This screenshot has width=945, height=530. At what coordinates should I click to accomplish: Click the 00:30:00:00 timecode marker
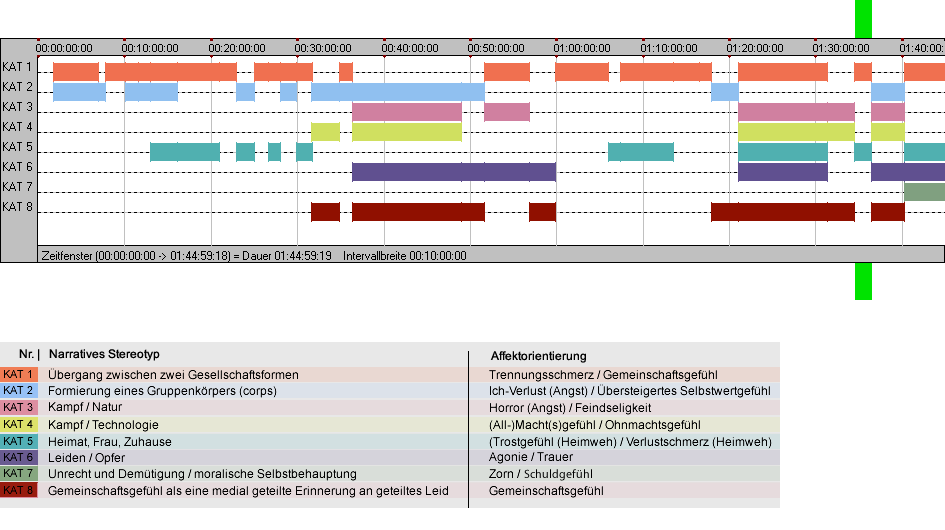pyautogui.click(x=323, y=48)
